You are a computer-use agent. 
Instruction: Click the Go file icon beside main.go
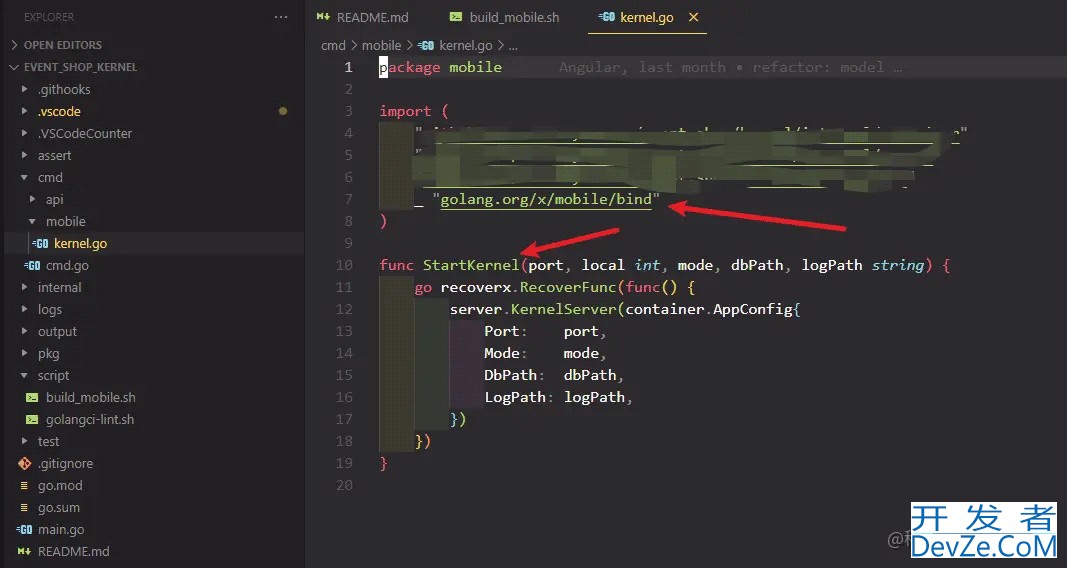pyautogui.click(x=24, y=529)
